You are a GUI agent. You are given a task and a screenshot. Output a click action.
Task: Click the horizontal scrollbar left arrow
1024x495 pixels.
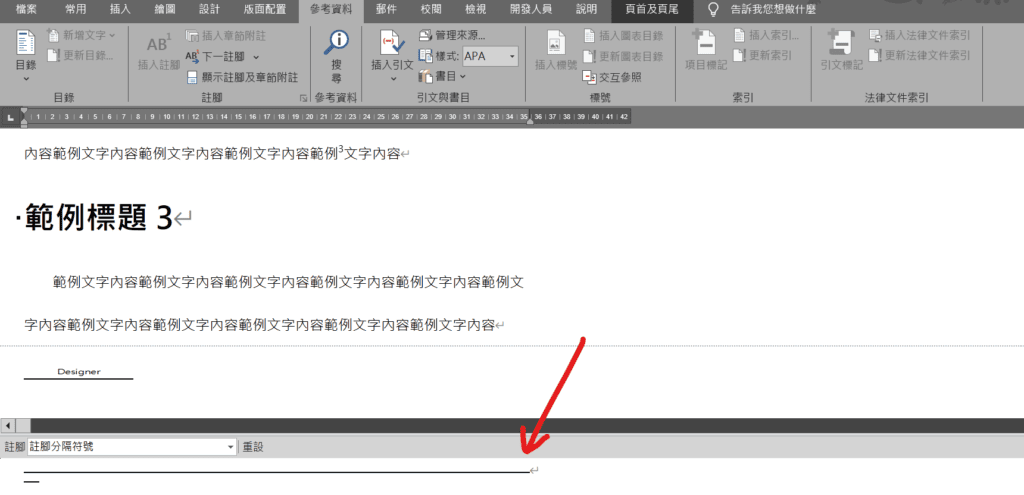9,426
